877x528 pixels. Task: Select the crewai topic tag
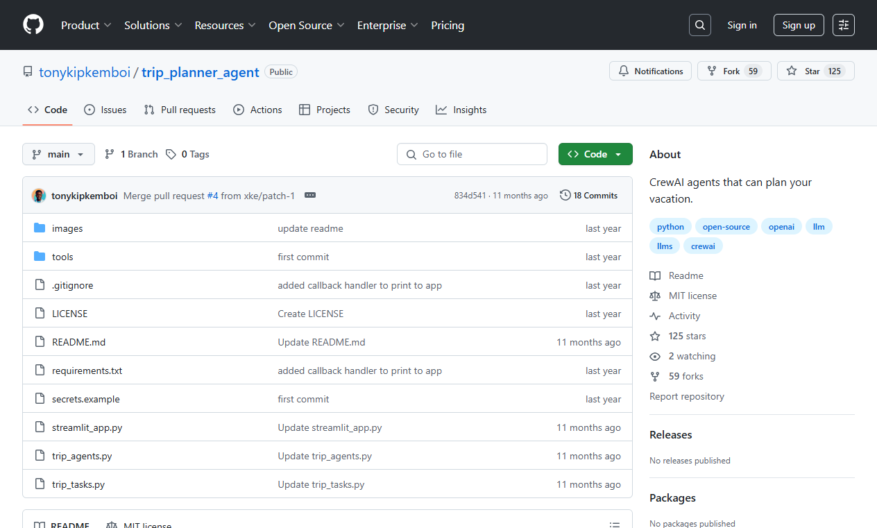tap(702, 246)
